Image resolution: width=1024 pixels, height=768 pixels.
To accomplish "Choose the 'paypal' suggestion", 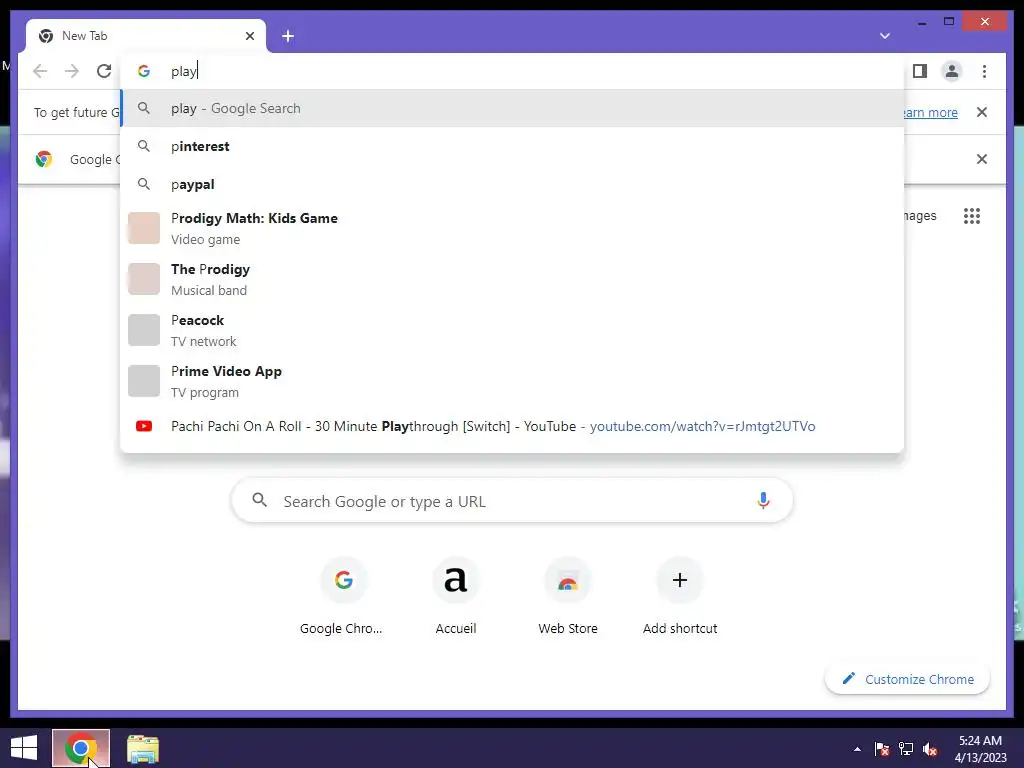I will coord(512,184).
